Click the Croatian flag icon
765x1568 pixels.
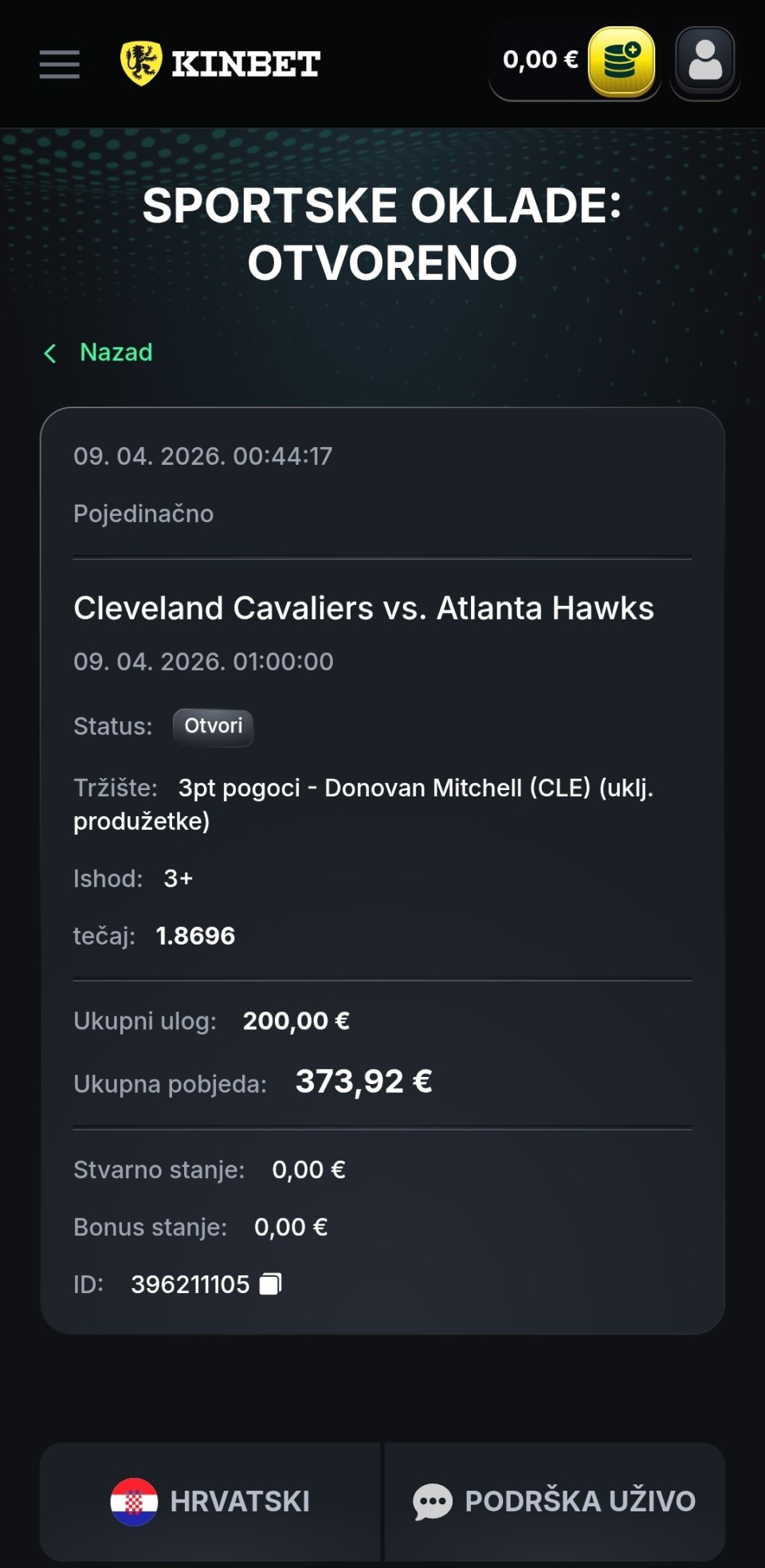[134, 1502]
